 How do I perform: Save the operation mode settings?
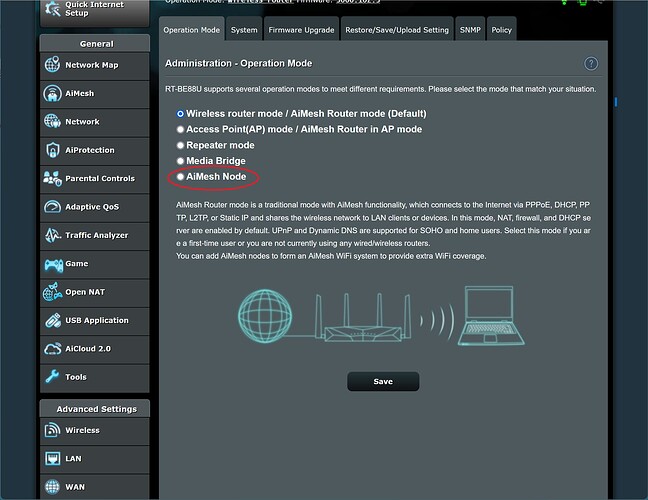[x=383, y=381]
